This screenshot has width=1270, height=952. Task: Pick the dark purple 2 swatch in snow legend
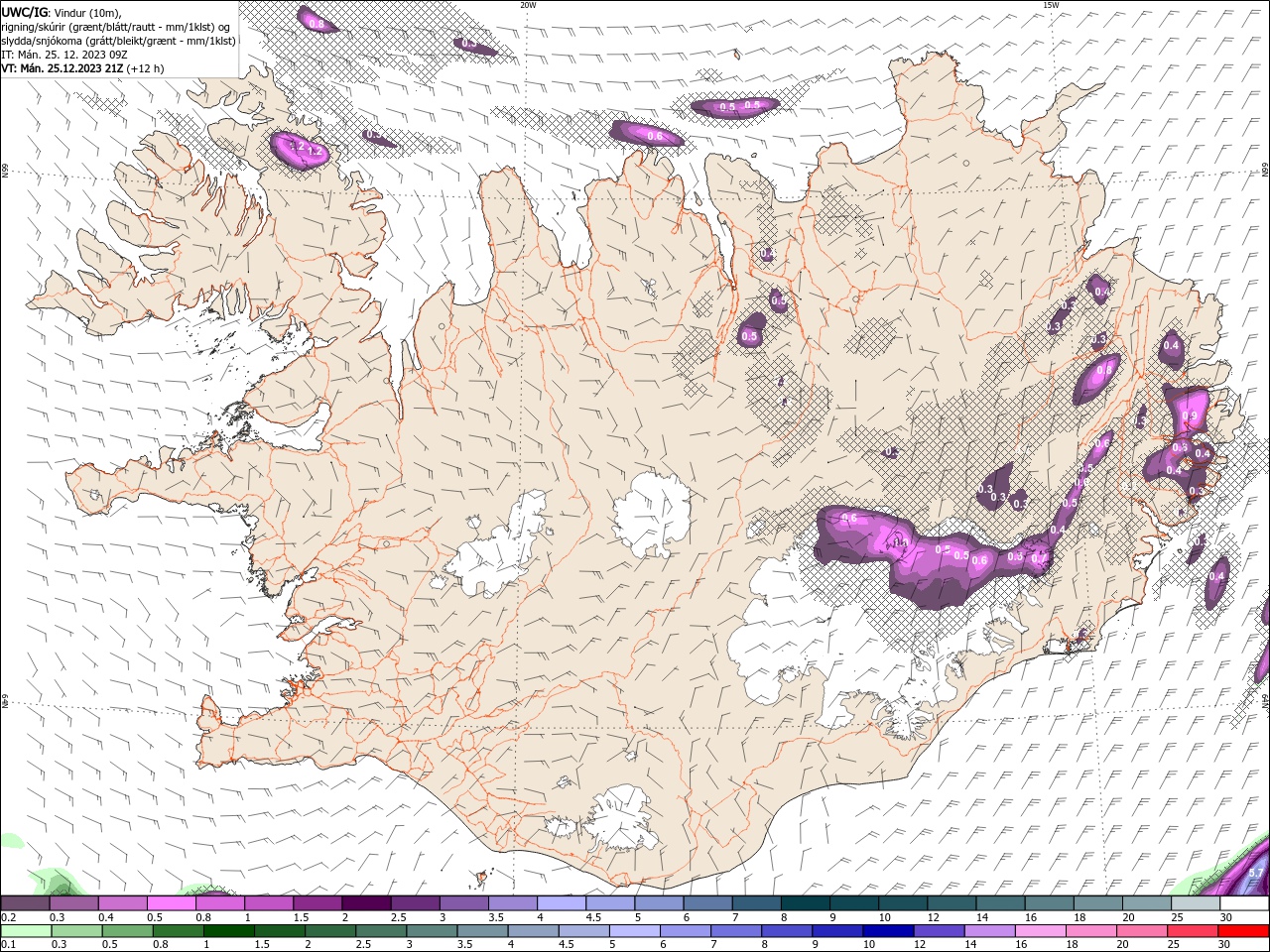366,903
